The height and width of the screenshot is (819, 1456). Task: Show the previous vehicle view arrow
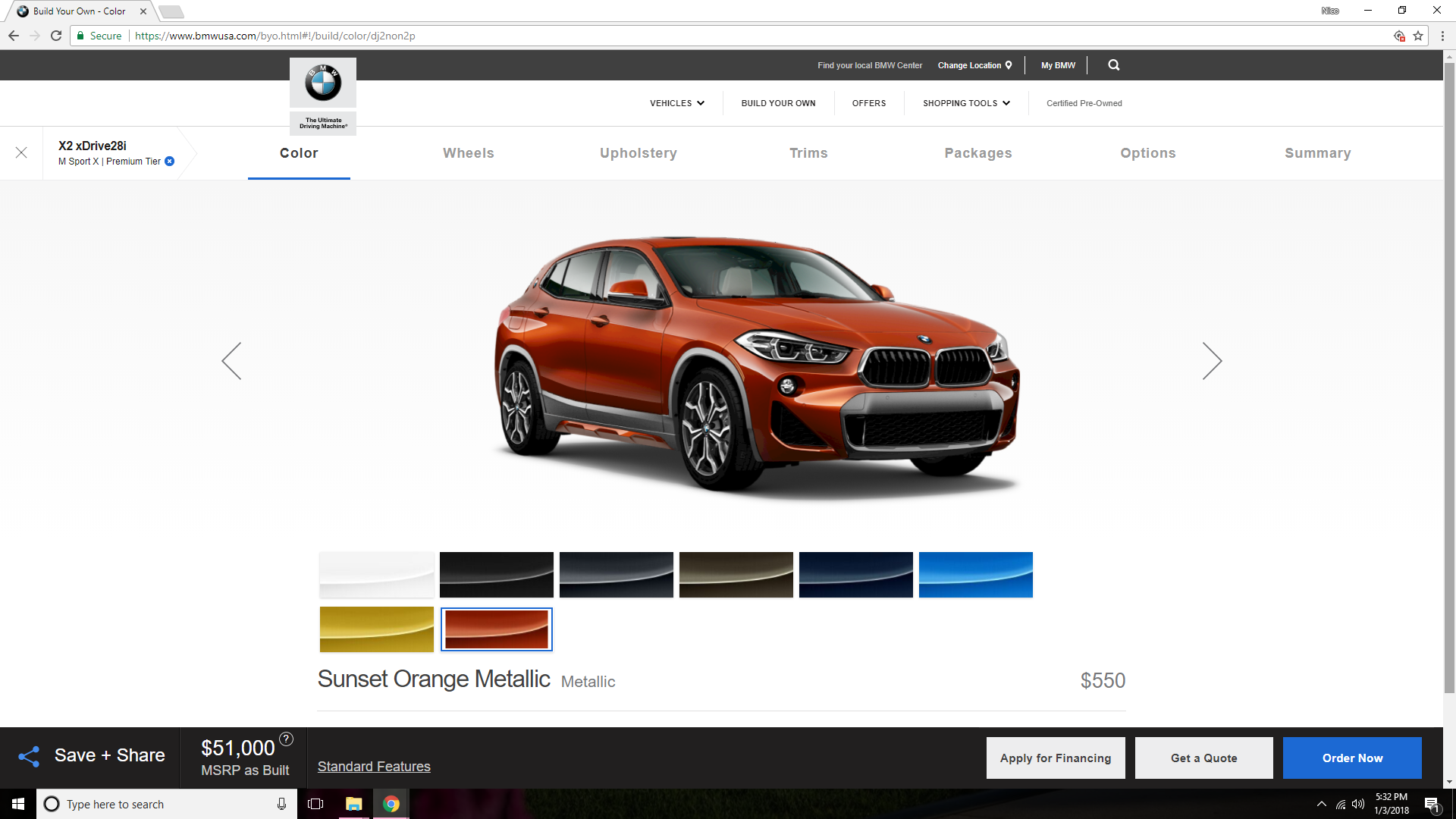[x=231, y=361]
